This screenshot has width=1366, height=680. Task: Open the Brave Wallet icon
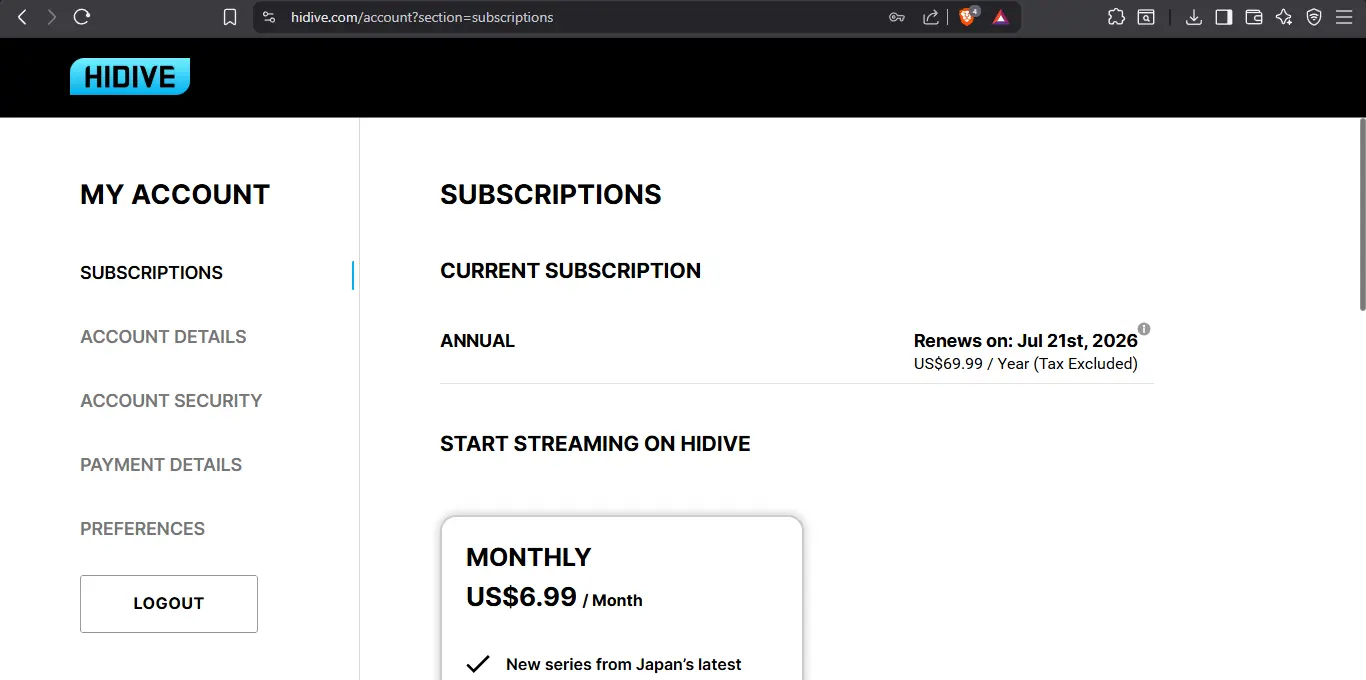click(x=1254, y=17)
